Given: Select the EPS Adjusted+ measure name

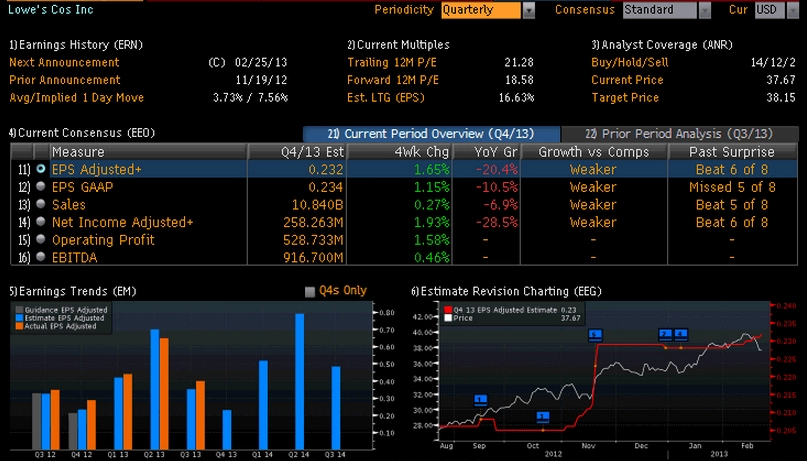Looking at the screenshot, I should 96,169.
